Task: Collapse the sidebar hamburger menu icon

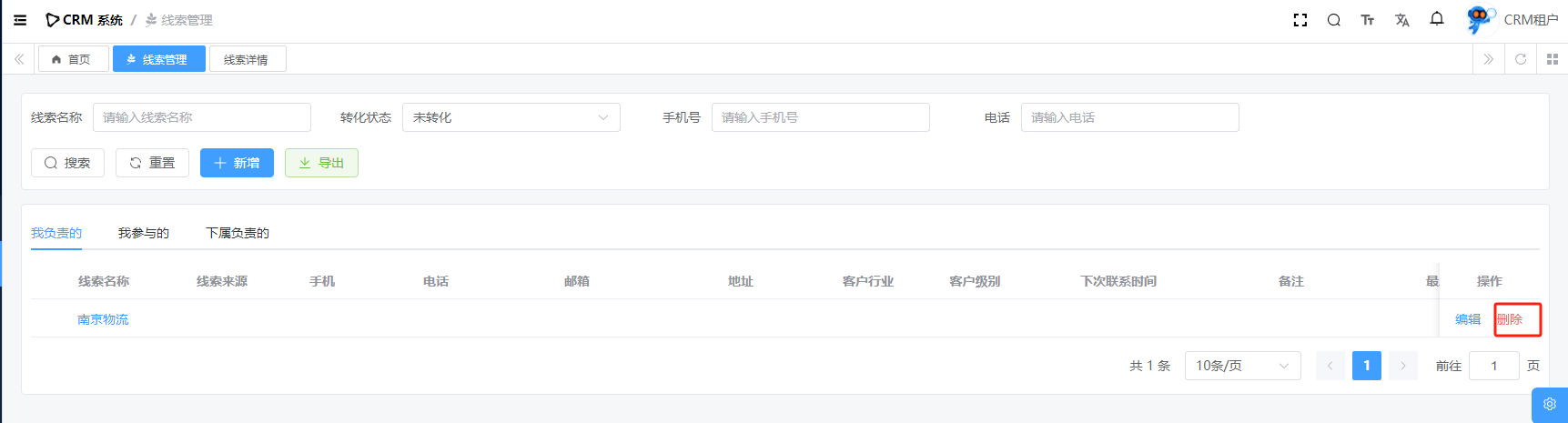Action: 20,20
